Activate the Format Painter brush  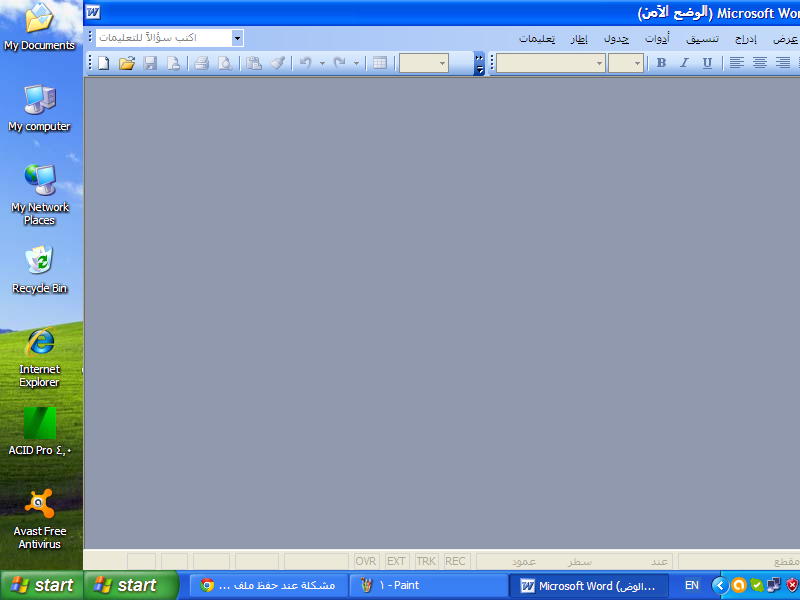[277, 63]
